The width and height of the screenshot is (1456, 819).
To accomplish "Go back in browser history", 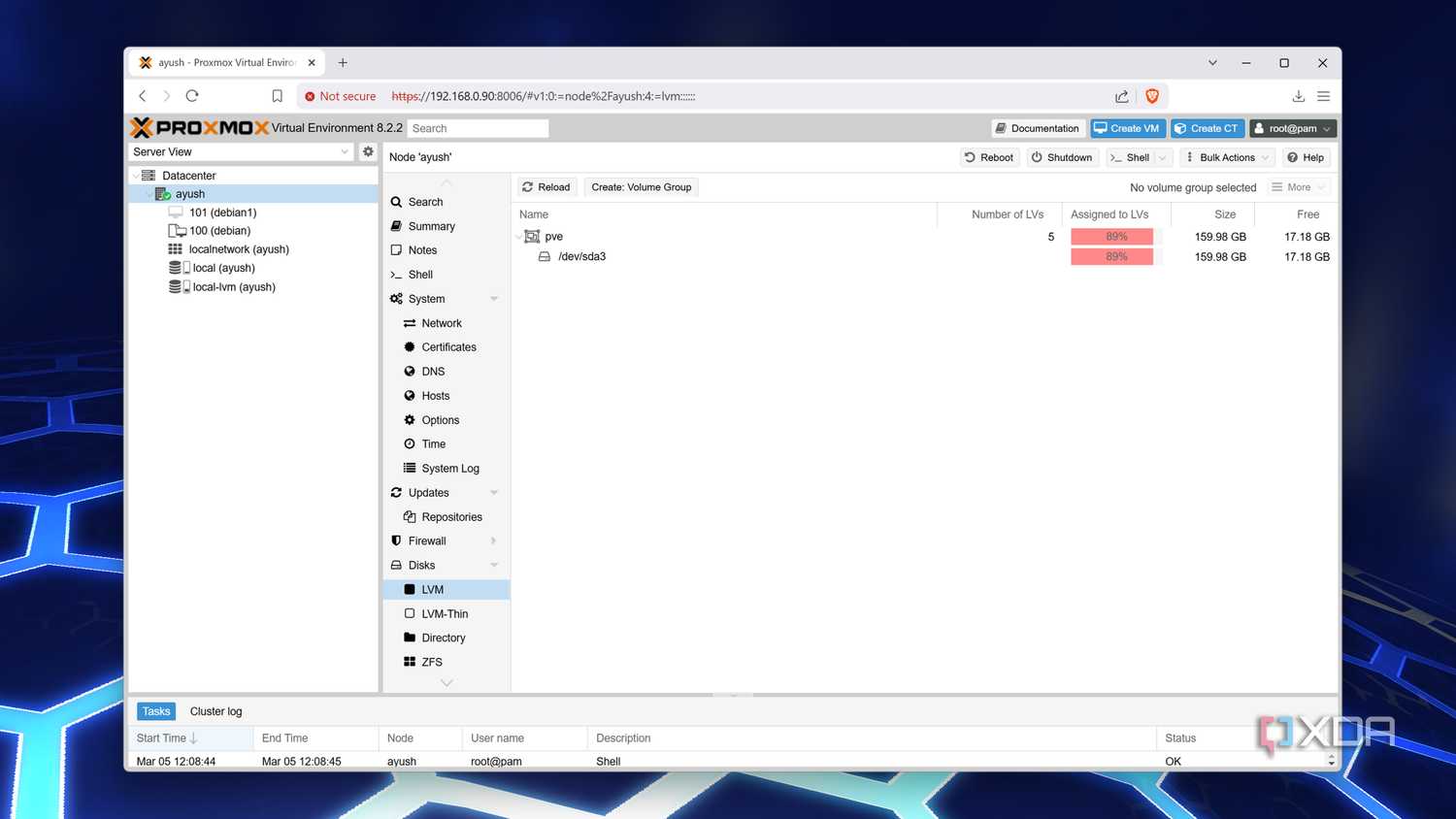I will [143, 95].
